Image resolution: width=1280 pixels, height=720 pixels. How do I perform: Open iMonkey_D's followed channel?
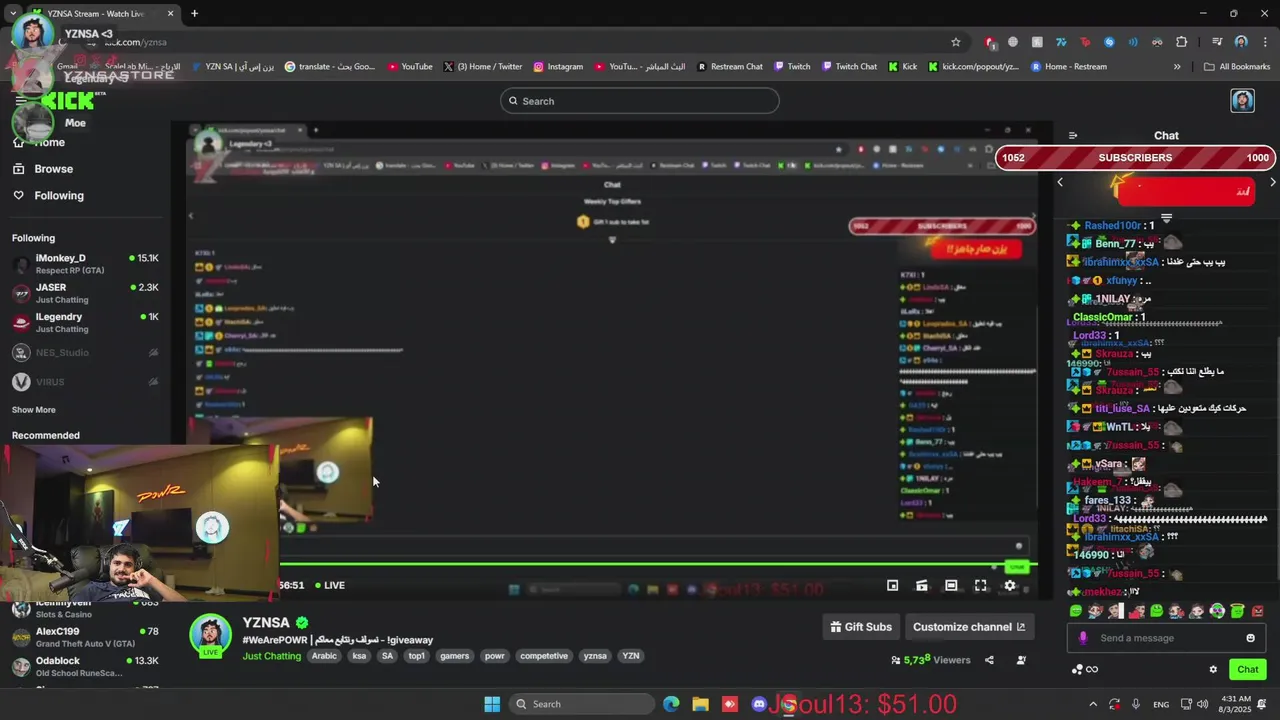coord(85,264)
